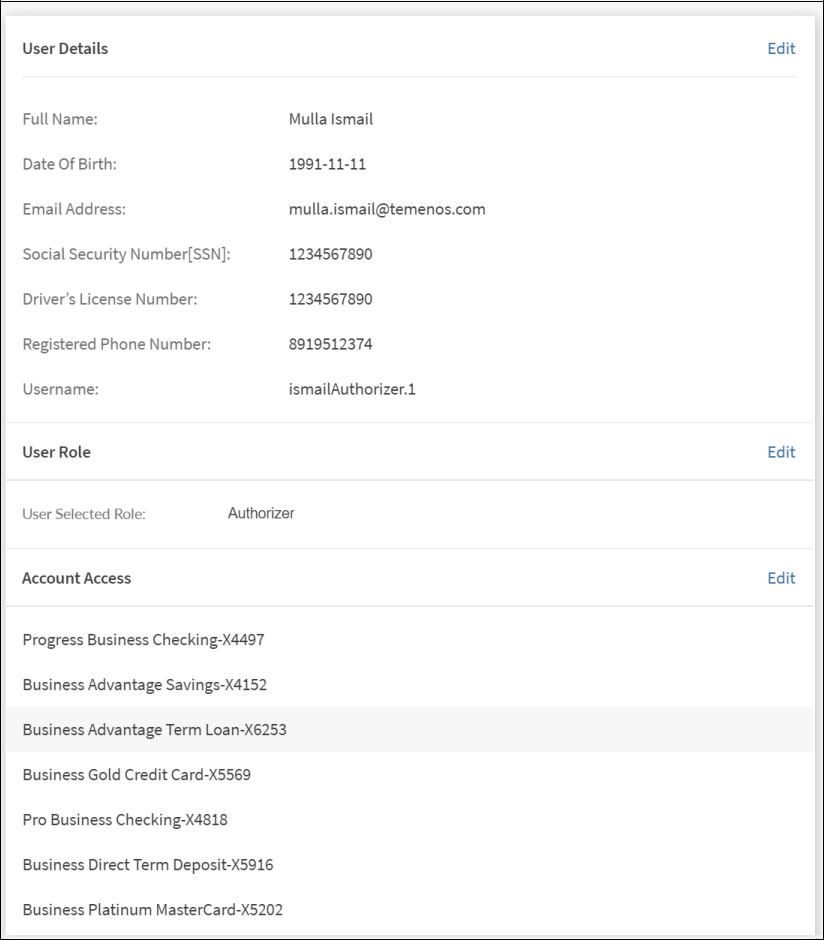Viewport: 824px width, 940px height.
Task: Click the full name value Mulla Ismail
Action: click(330, 119)
